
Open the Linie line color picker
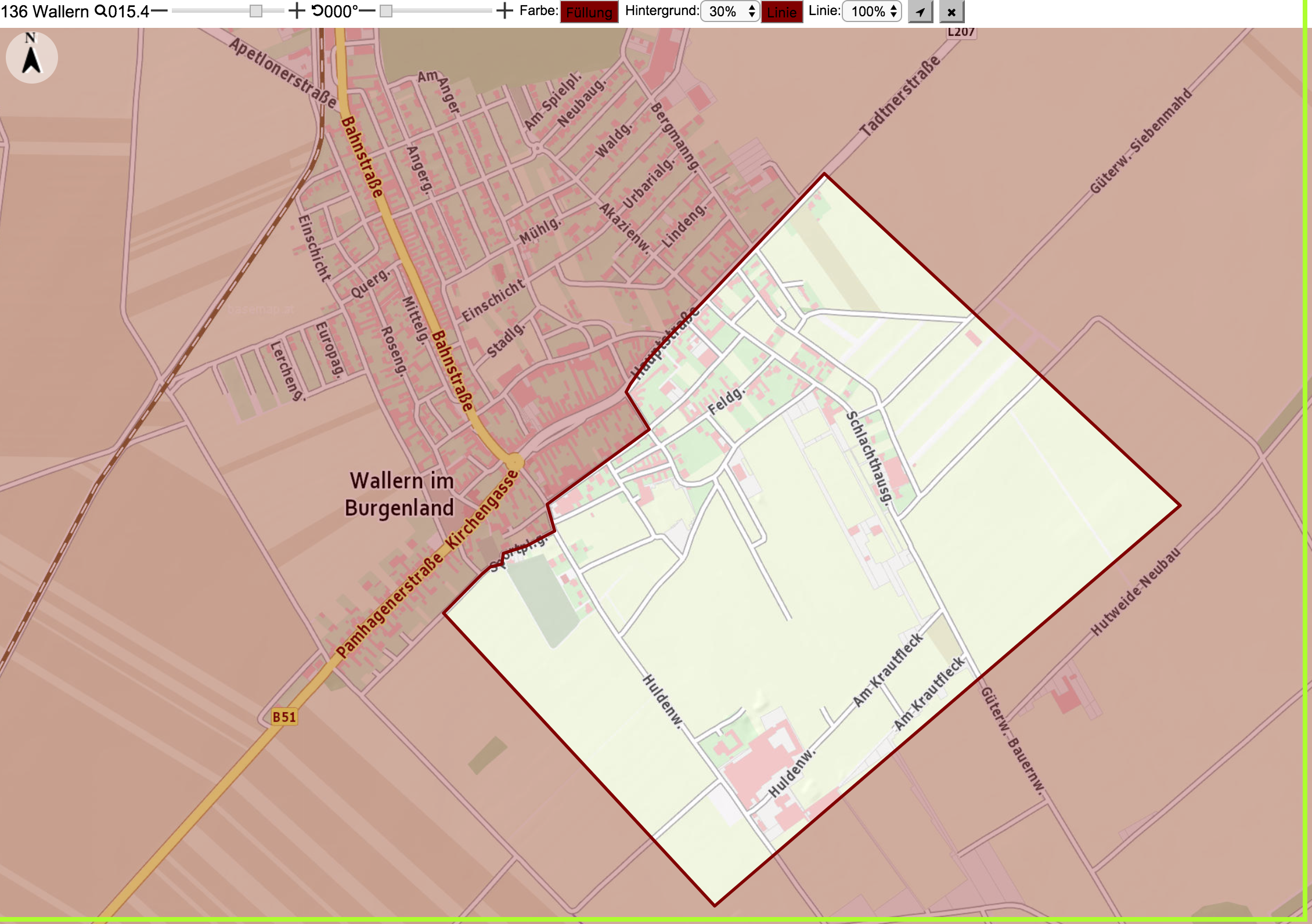pyautogui.click(x=782, y=12)
